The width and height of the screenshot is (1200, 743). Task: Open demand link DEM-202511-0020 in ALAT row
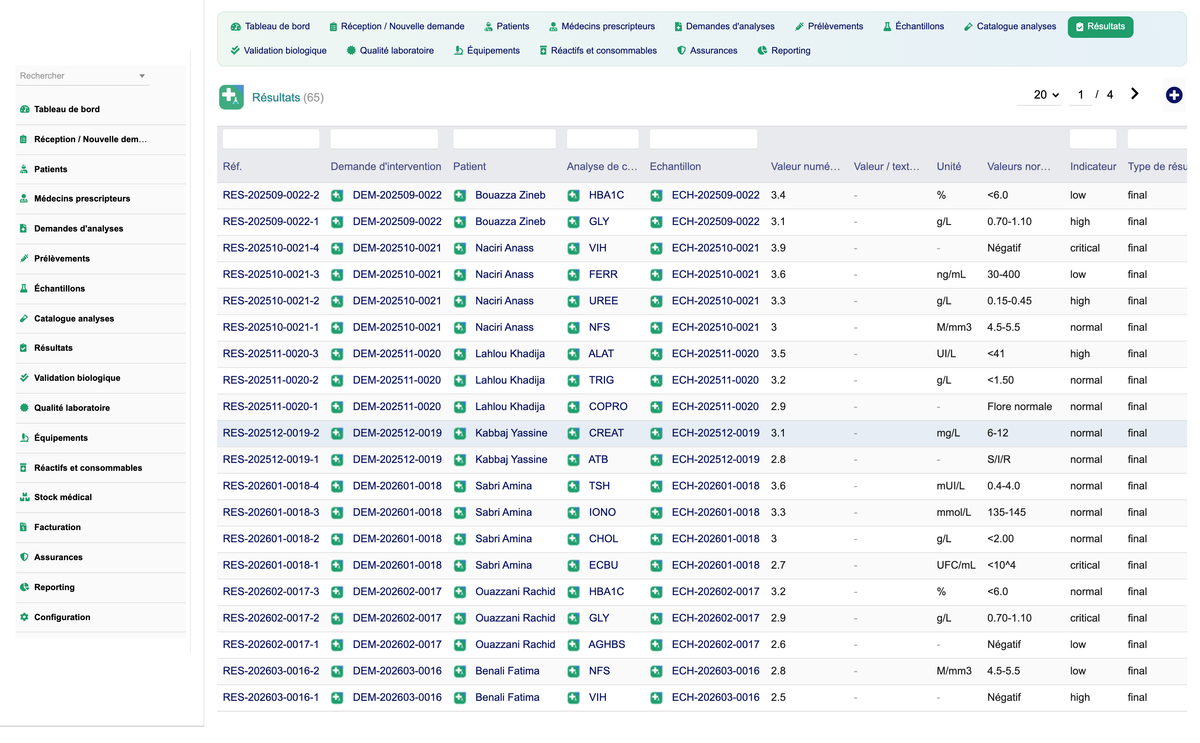point(397,354)
